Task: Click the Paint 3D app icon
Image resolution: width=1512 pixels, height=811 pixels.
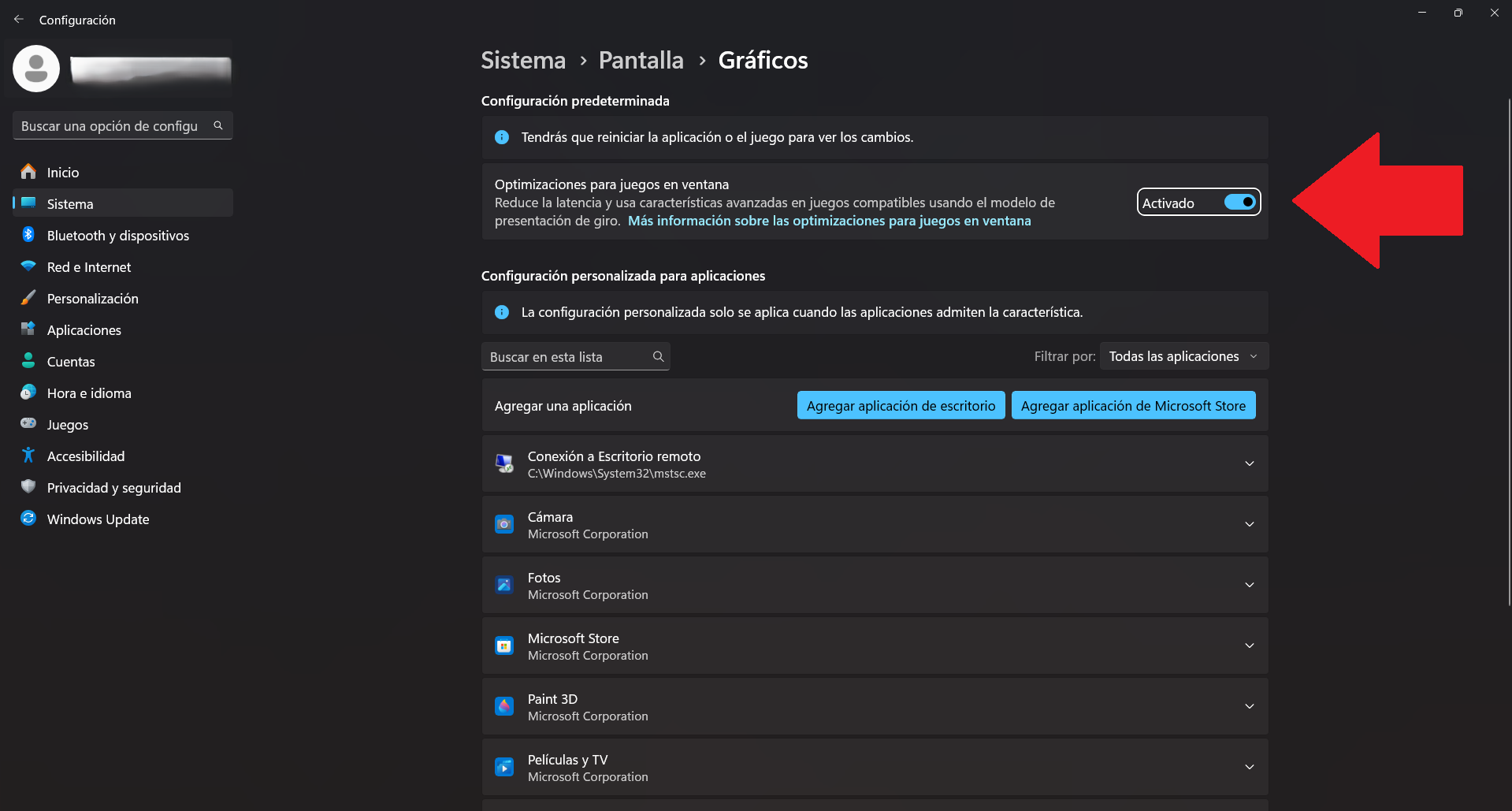Action: coord(504,706)
